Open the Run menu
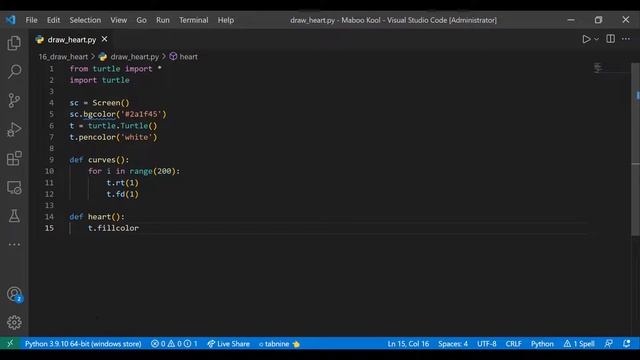Screen dimensions: 640x360 coord(162,20)
